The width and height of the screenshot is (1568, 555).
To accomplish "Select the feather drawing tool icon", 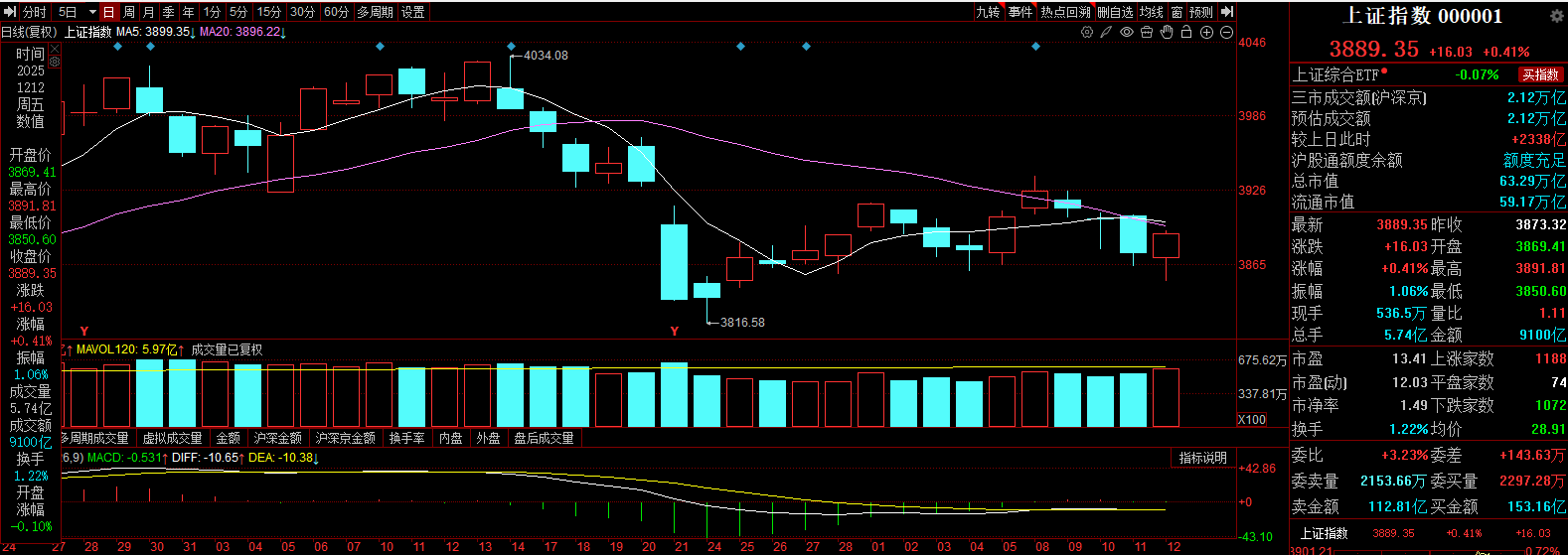I will click(x=1107, y=32).
